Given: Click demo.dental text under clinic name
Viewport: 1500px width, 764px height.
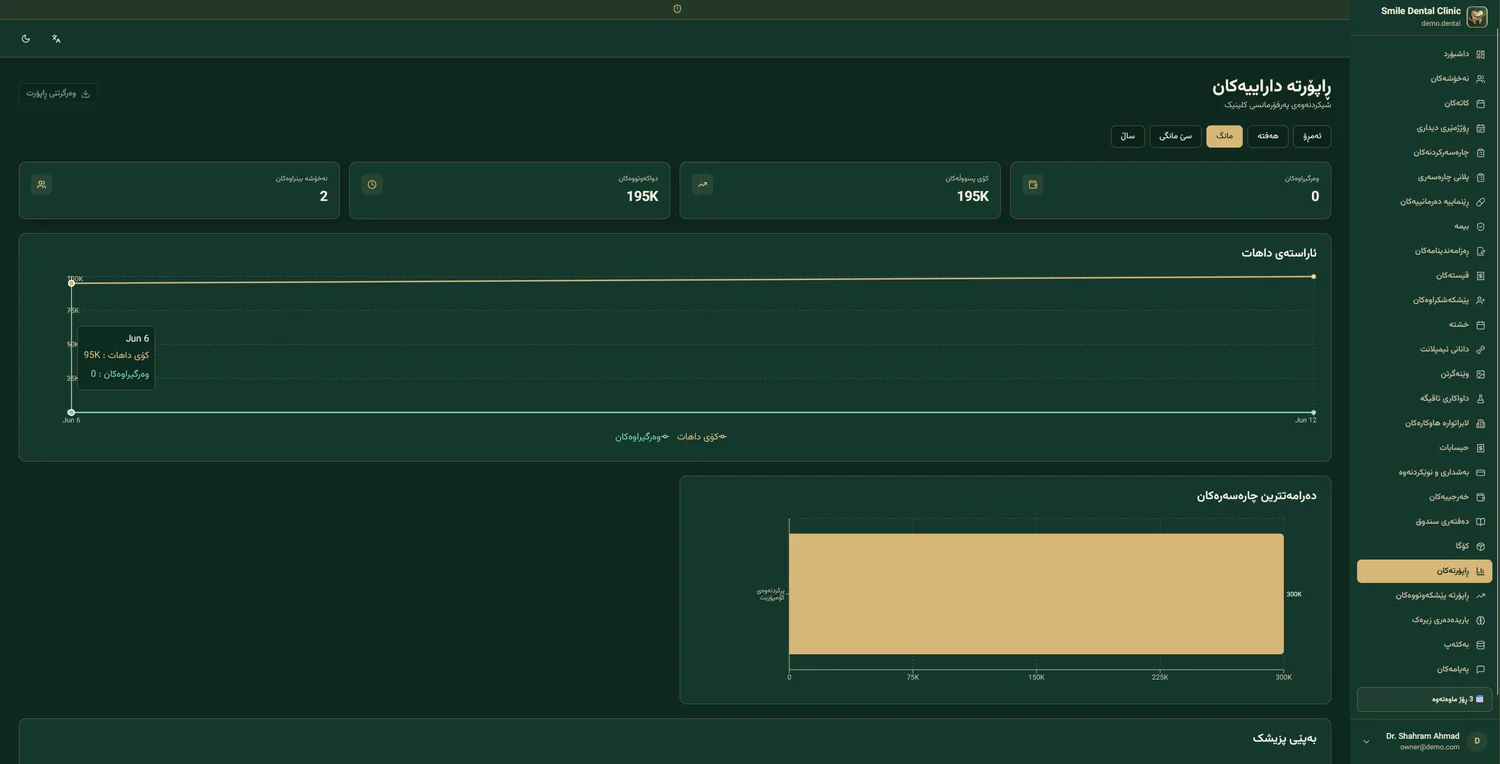Looking at the screenshot, I should click(x=1440, y=23).
